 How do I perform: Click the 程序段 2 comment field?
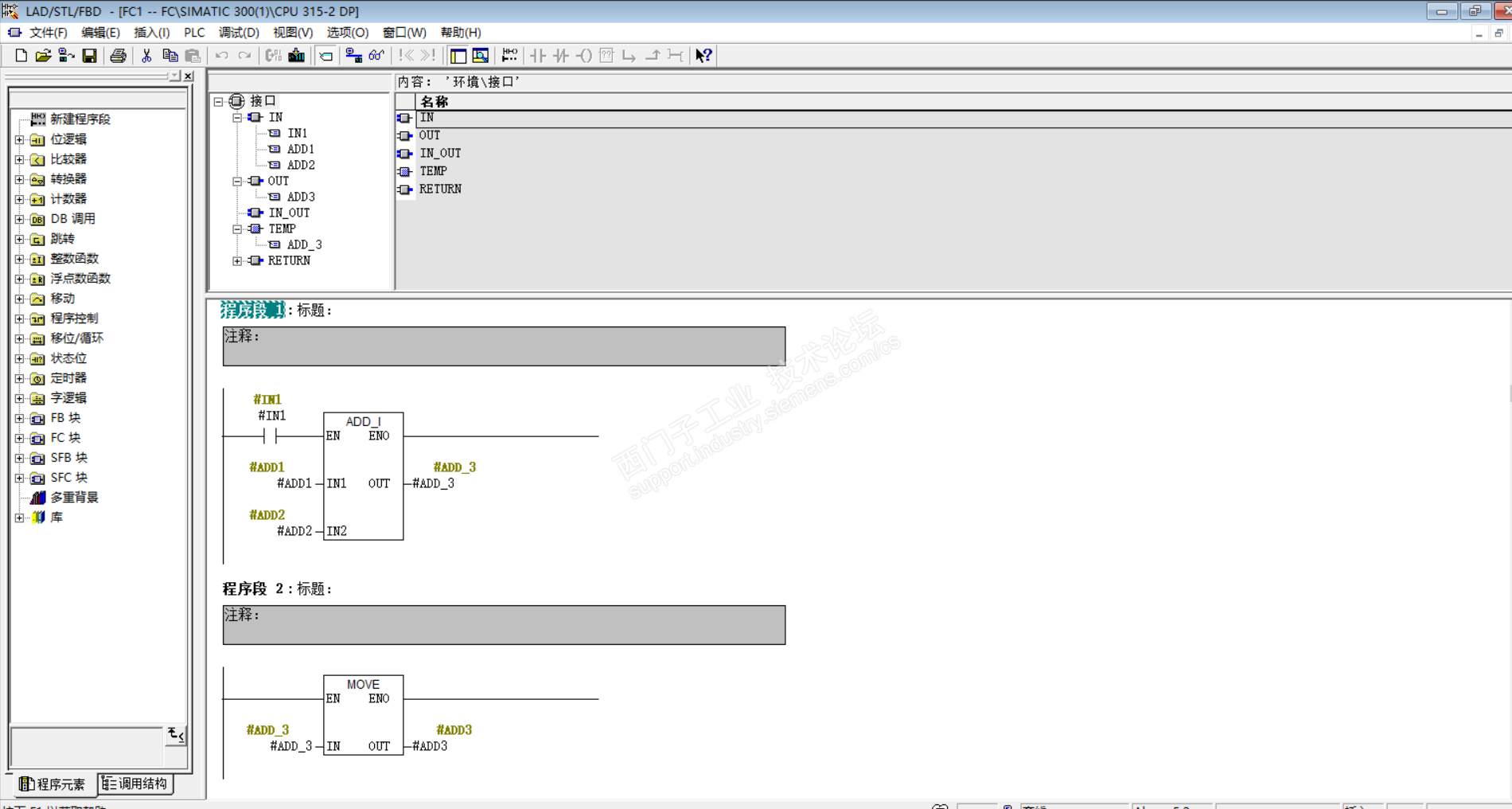point(504,625)
